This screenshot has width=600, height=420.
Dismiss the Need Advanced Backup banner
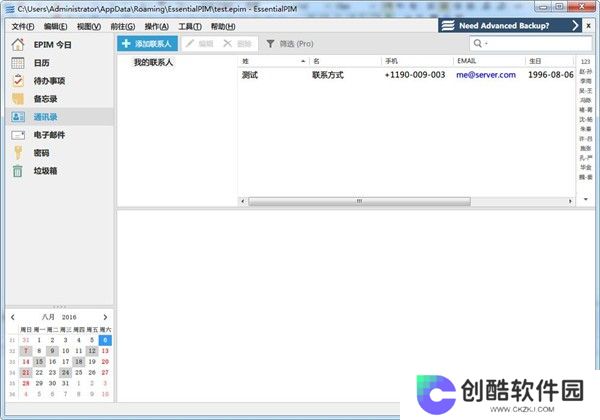pos(589,26)
